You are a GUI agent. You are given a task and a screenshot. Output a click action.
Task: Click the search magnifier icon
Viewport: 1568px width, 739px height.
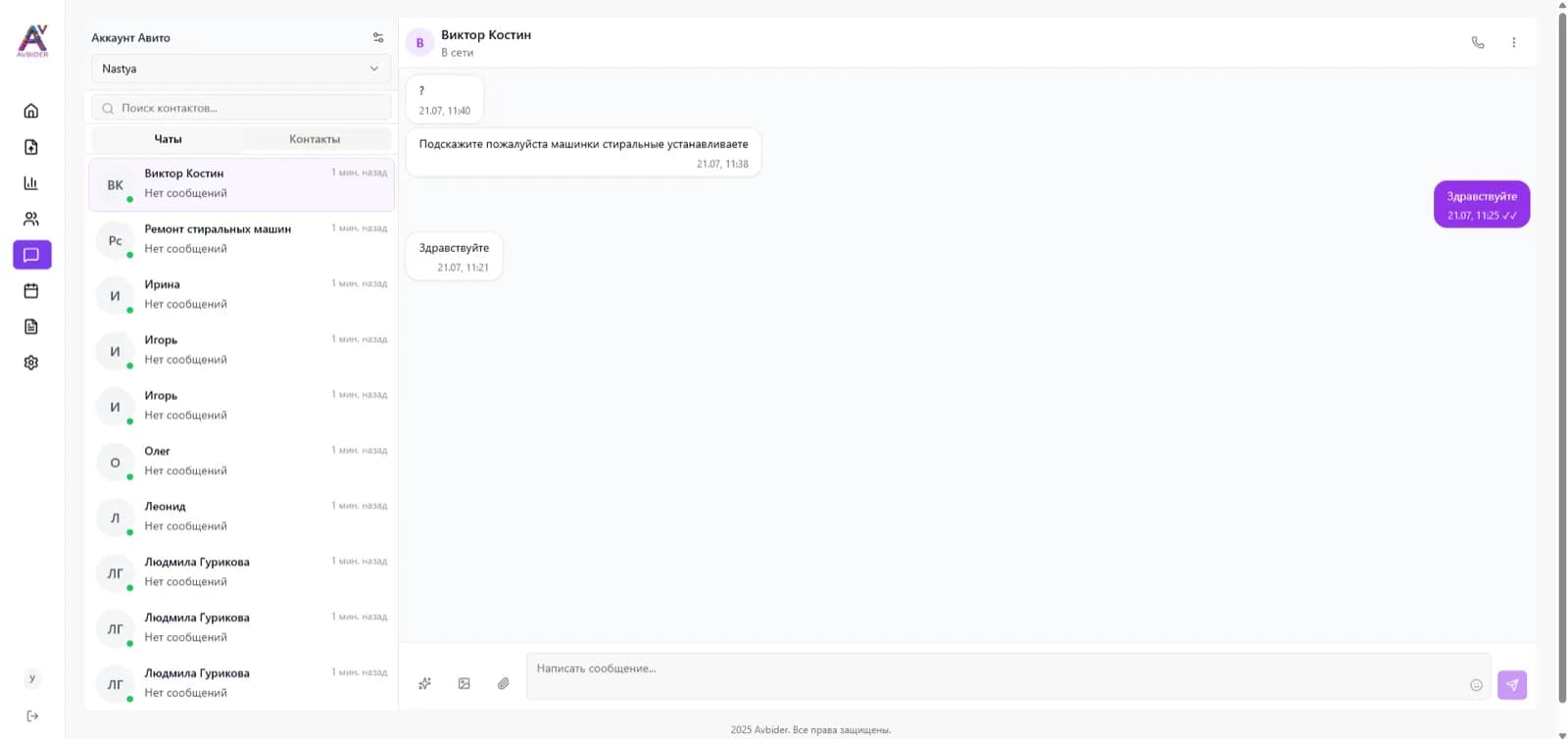pos(108,109)
